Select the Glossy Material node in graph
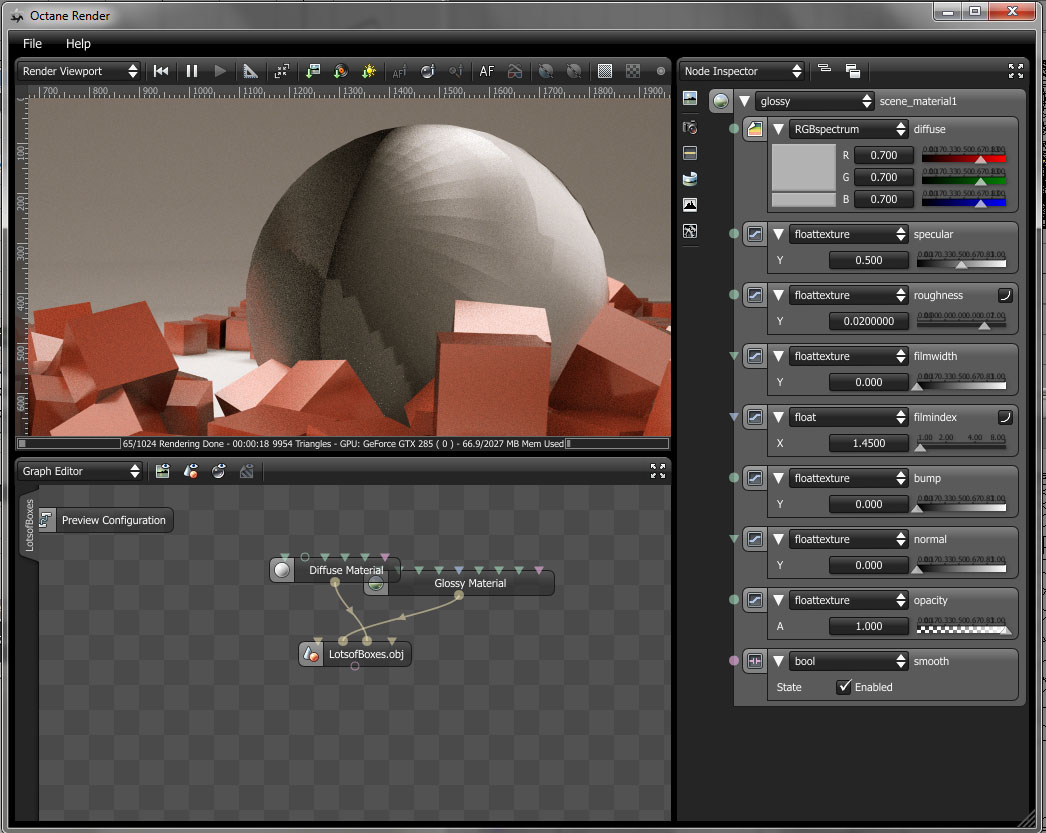 click(470, 583)
